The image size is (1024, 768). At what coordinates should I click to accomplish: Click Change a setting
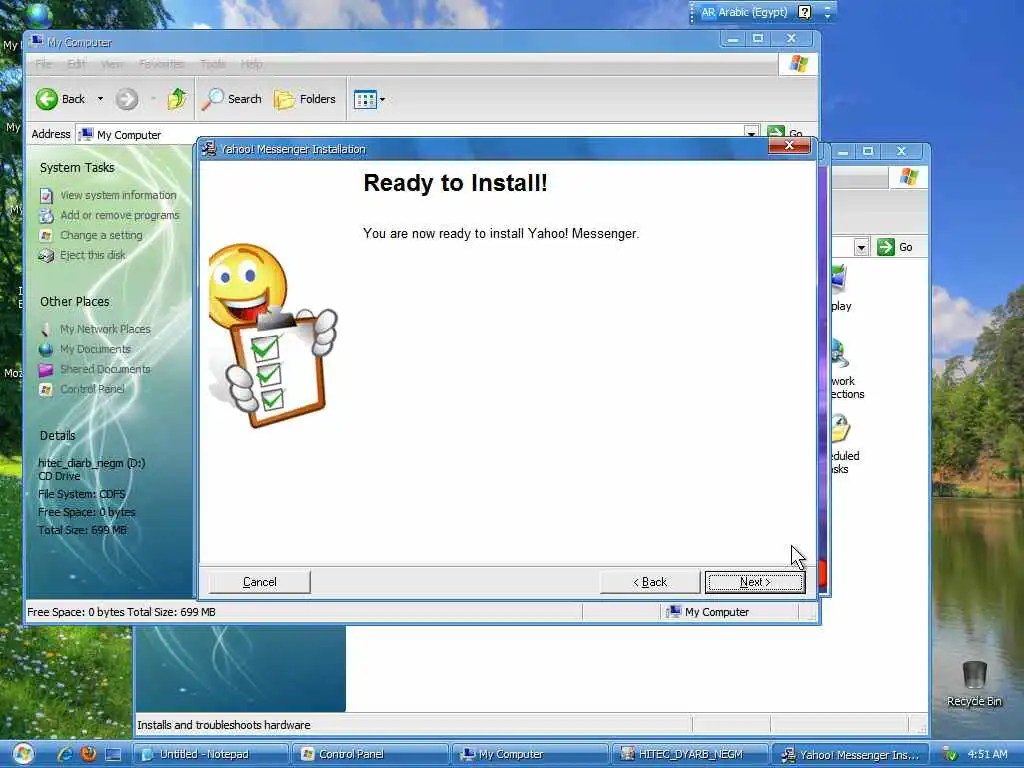point(101,235)
